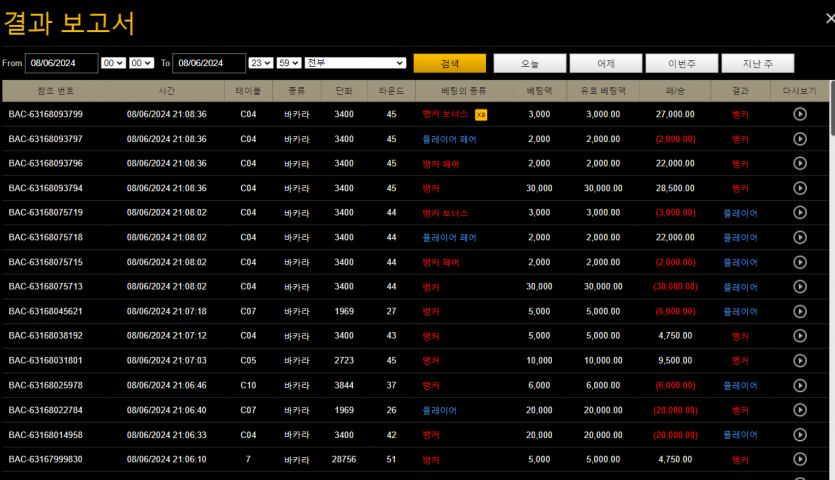Sort by 라운드 column header

[x=391, y=91]
